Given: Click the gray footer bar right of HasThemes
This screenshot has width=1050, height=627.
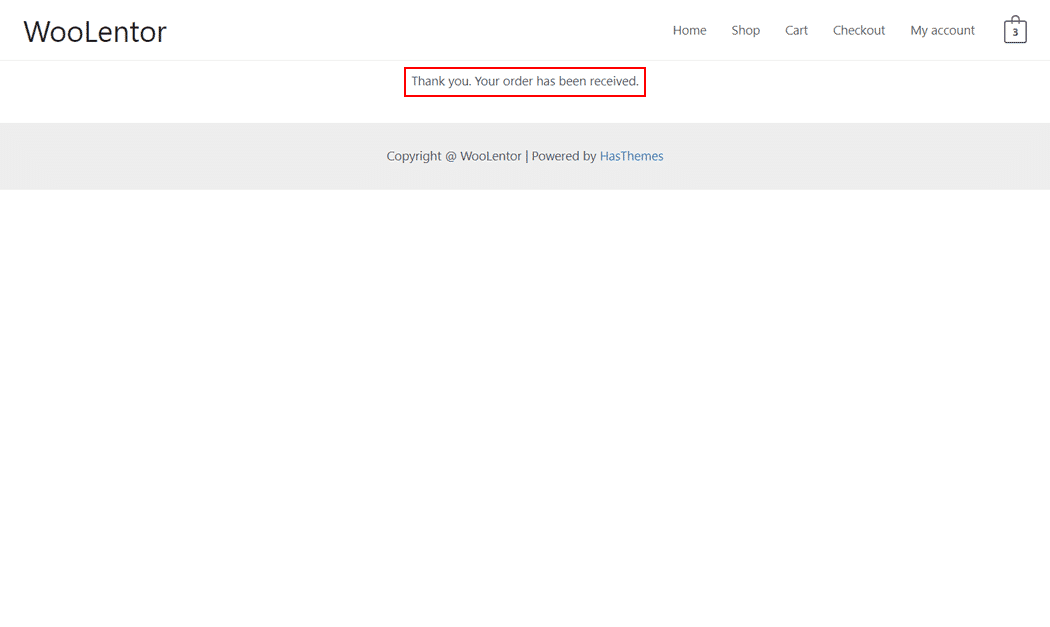Looking at the screenshot, I should coord(850,156).
